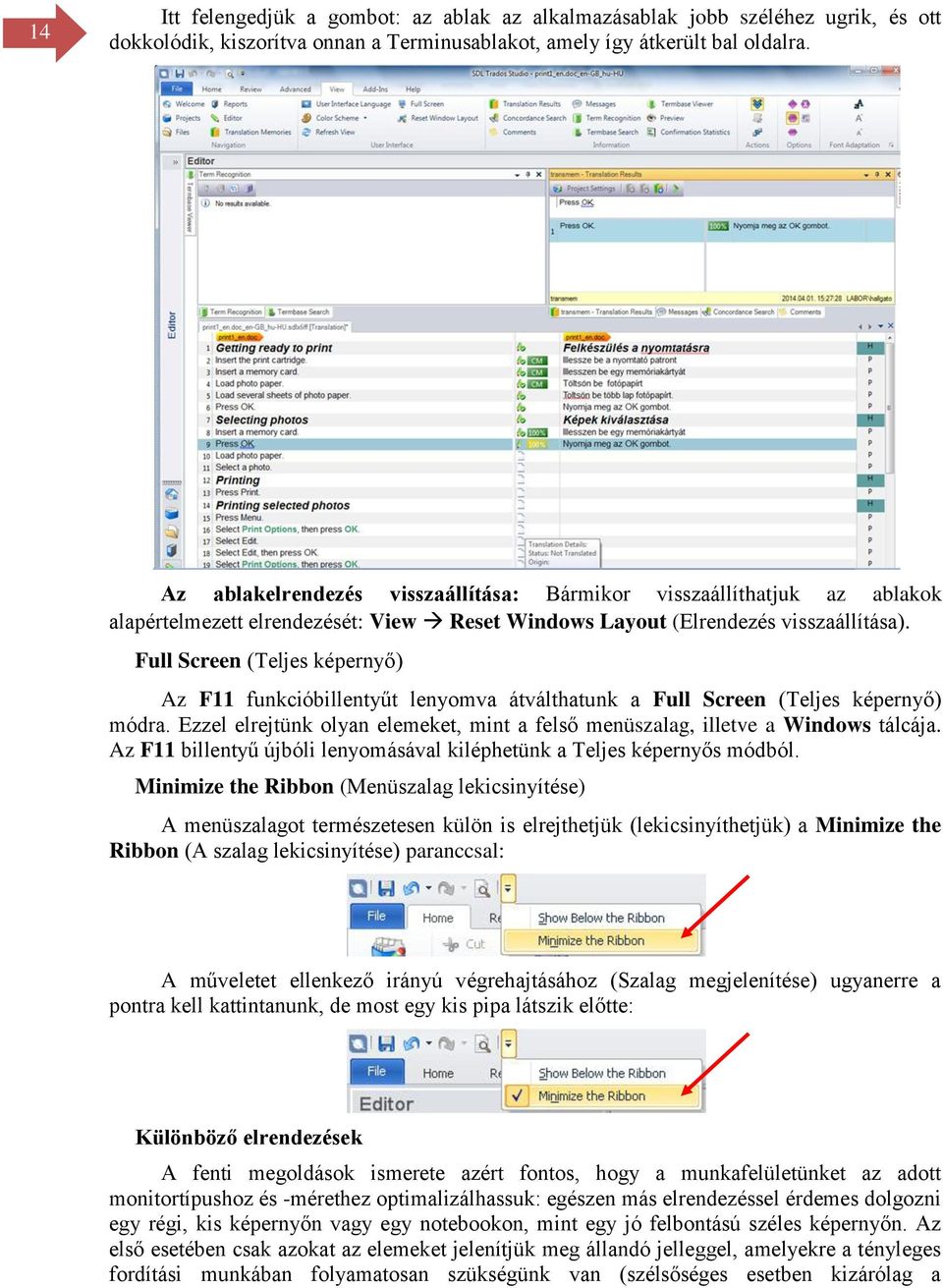The image size is (943, 1288).
Task: Toggle auto-hide pin on Term Recognition panel
Action: click(x=527, y=175)
